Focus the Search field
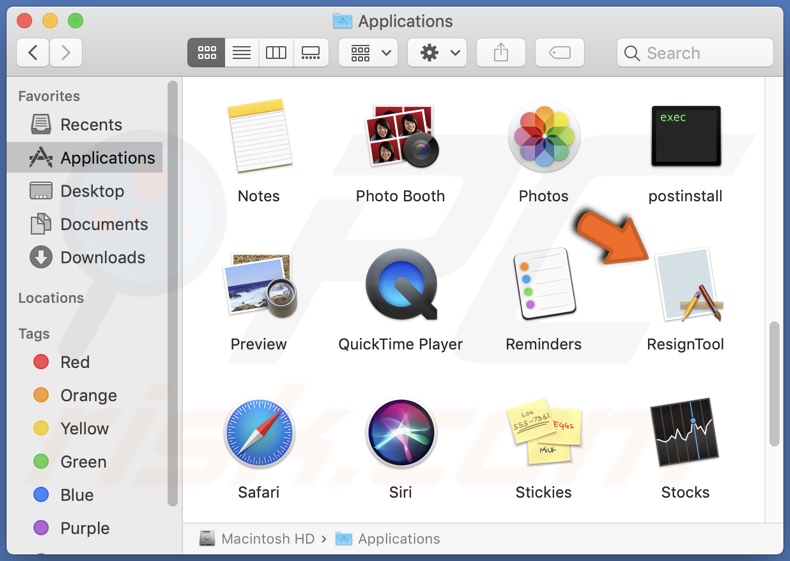The width and height of the screenshot is (790, 561). pyautogui.click(x=695, y=52)
